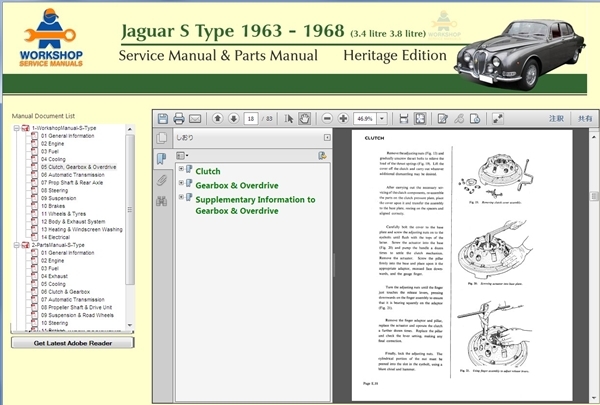The image size is (600, 405).
Task: Email the document using the envelope icon
Action: (195, 119)
